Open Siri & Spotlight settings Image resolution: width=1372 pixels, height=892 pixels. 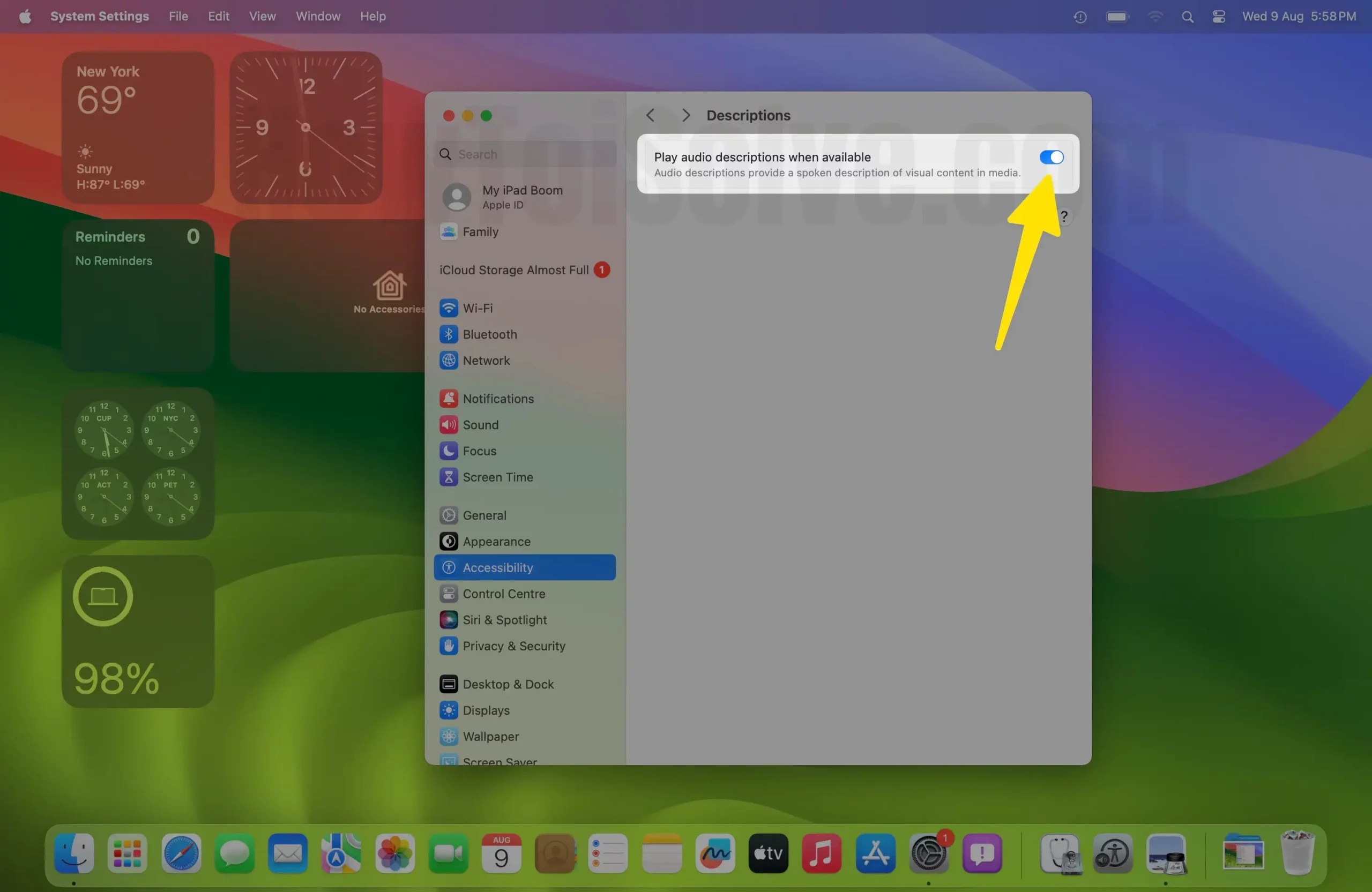505,619
